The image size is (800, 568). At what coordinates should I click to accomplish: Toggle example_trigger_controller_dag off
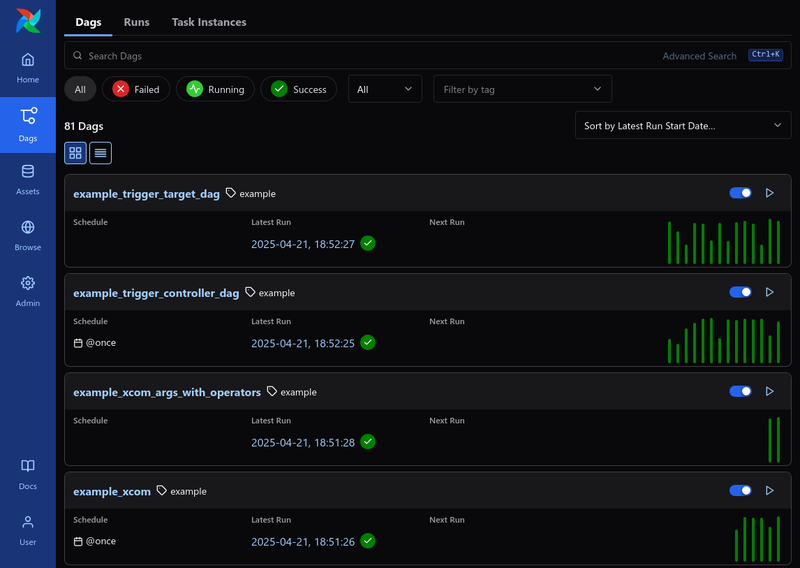click(x=740, y=292)
